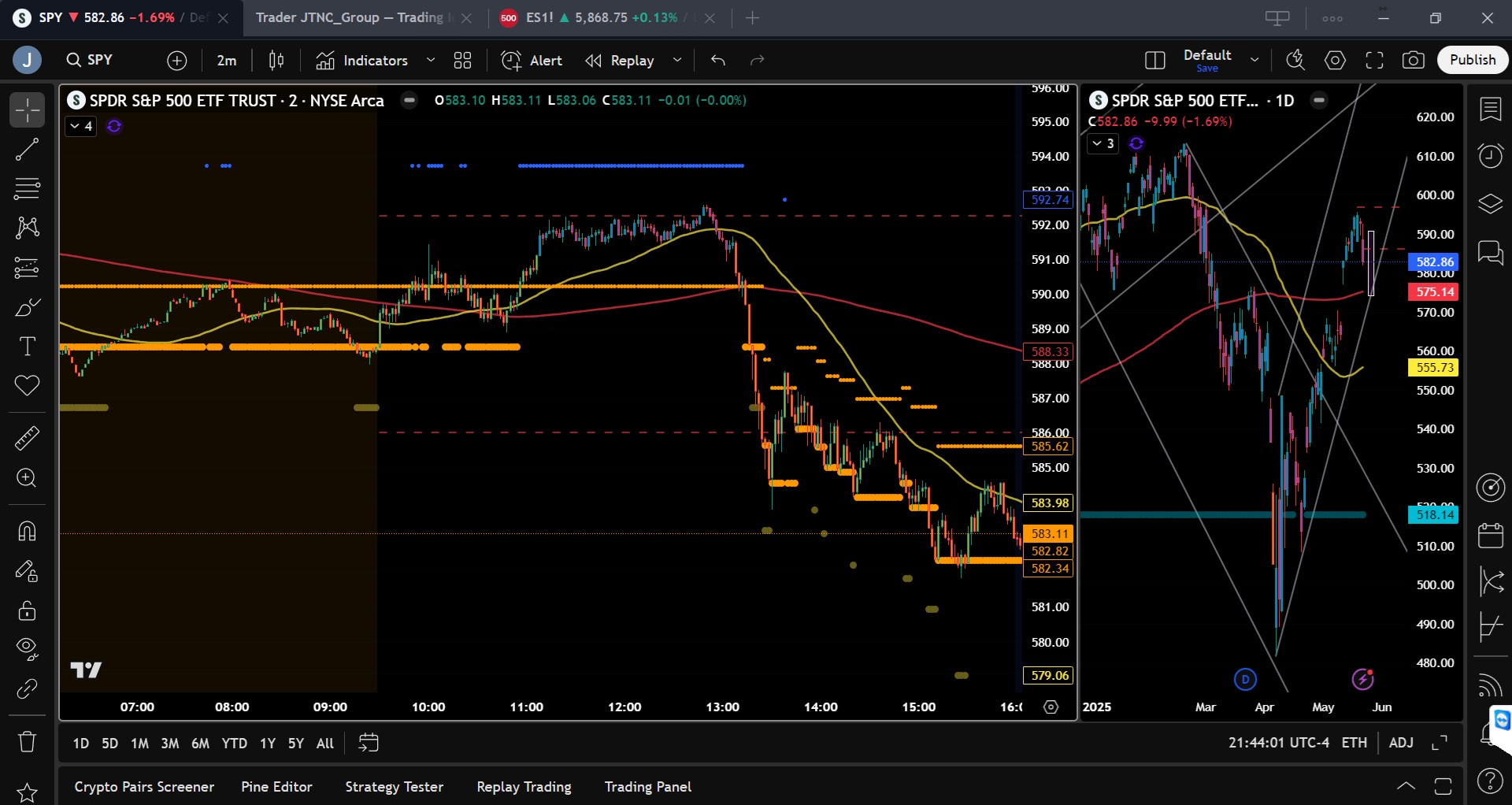Viewport: 1512px width, 805px height.
Task: Open the Indicators dialog
Action: (362, 60)
